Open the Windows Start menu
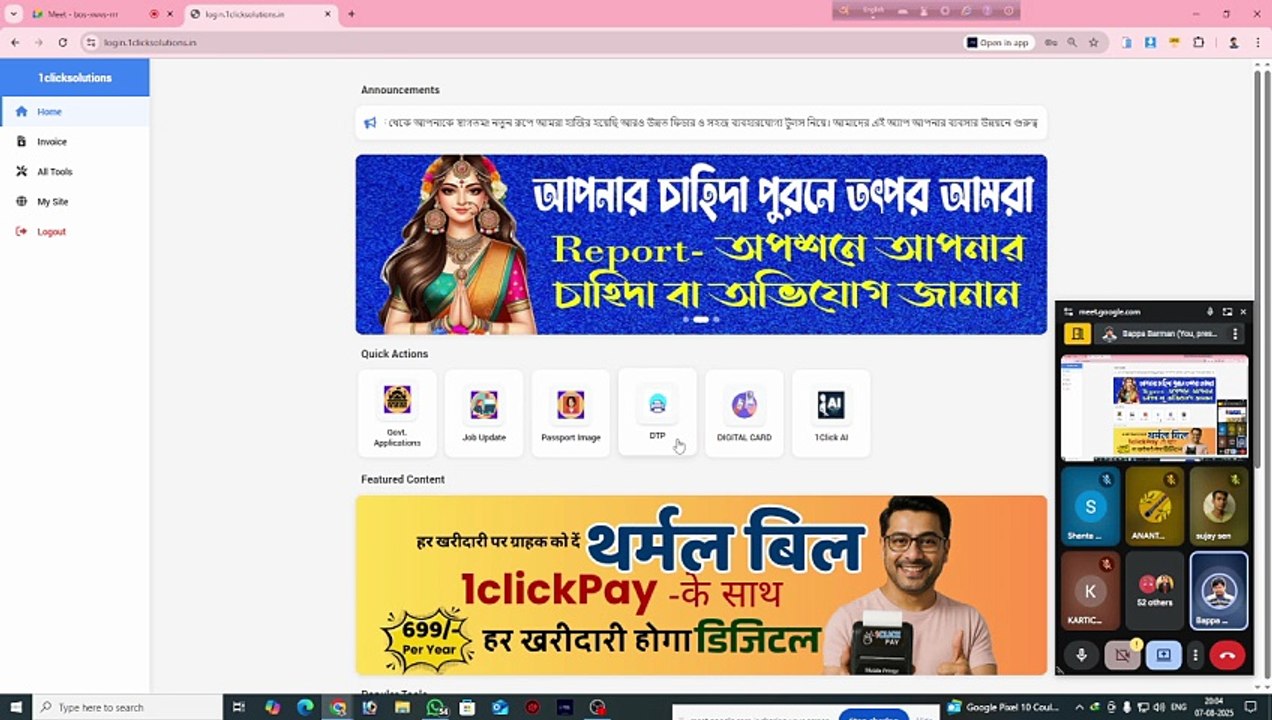Screen dimensions: 1272x720 point(15,707)
